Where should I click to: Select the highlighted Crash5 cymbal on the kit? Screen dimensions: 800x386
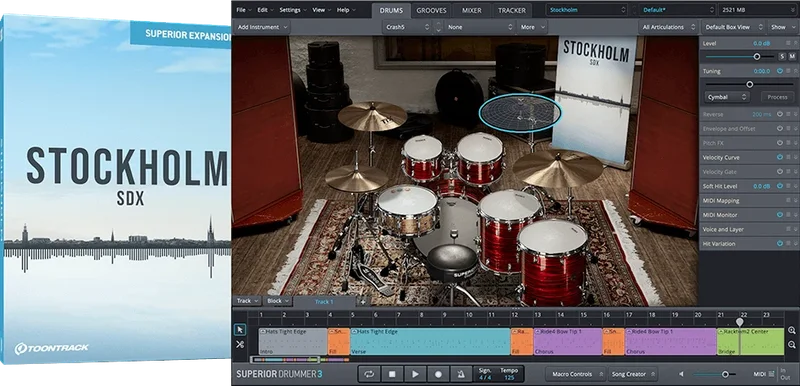[x=520, y=113]
